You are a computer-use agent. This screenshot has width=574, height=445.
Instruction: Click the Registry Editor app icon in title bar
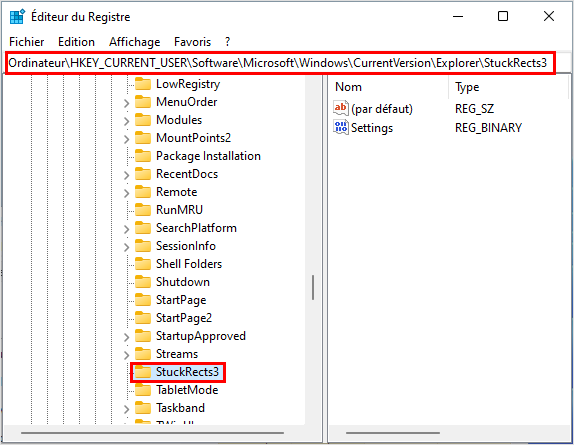pos(17,16)
